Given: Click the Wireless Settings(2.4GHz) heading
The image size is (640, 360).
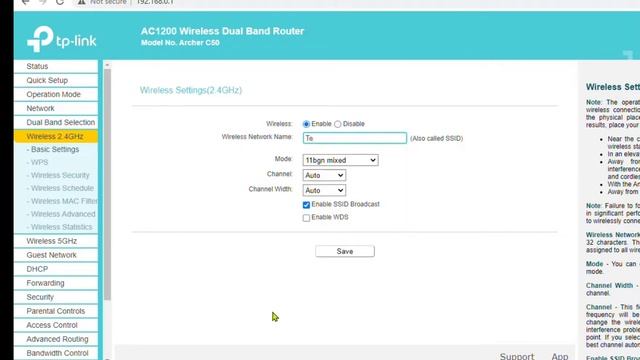Looking at the screenshot, I should tap(191, 90).
